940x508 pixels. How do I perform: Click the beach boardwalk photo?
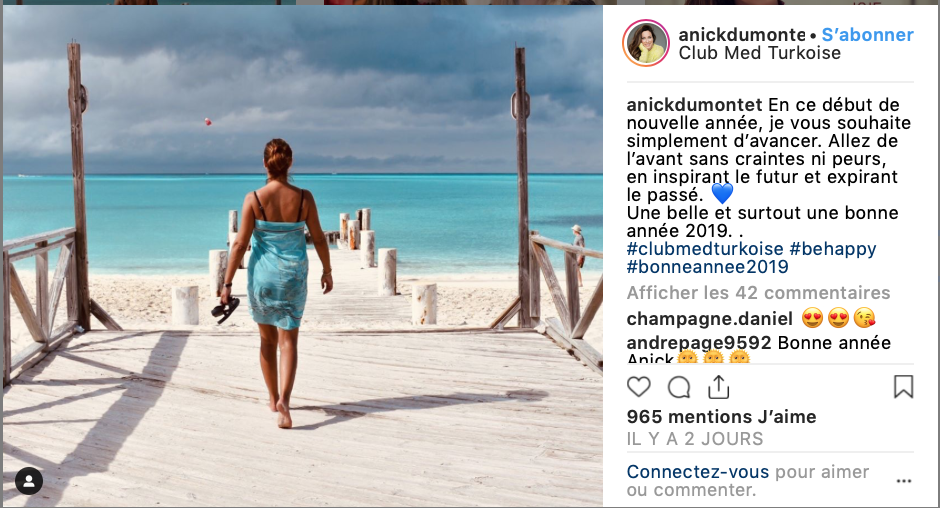click(x=303, y=256)
